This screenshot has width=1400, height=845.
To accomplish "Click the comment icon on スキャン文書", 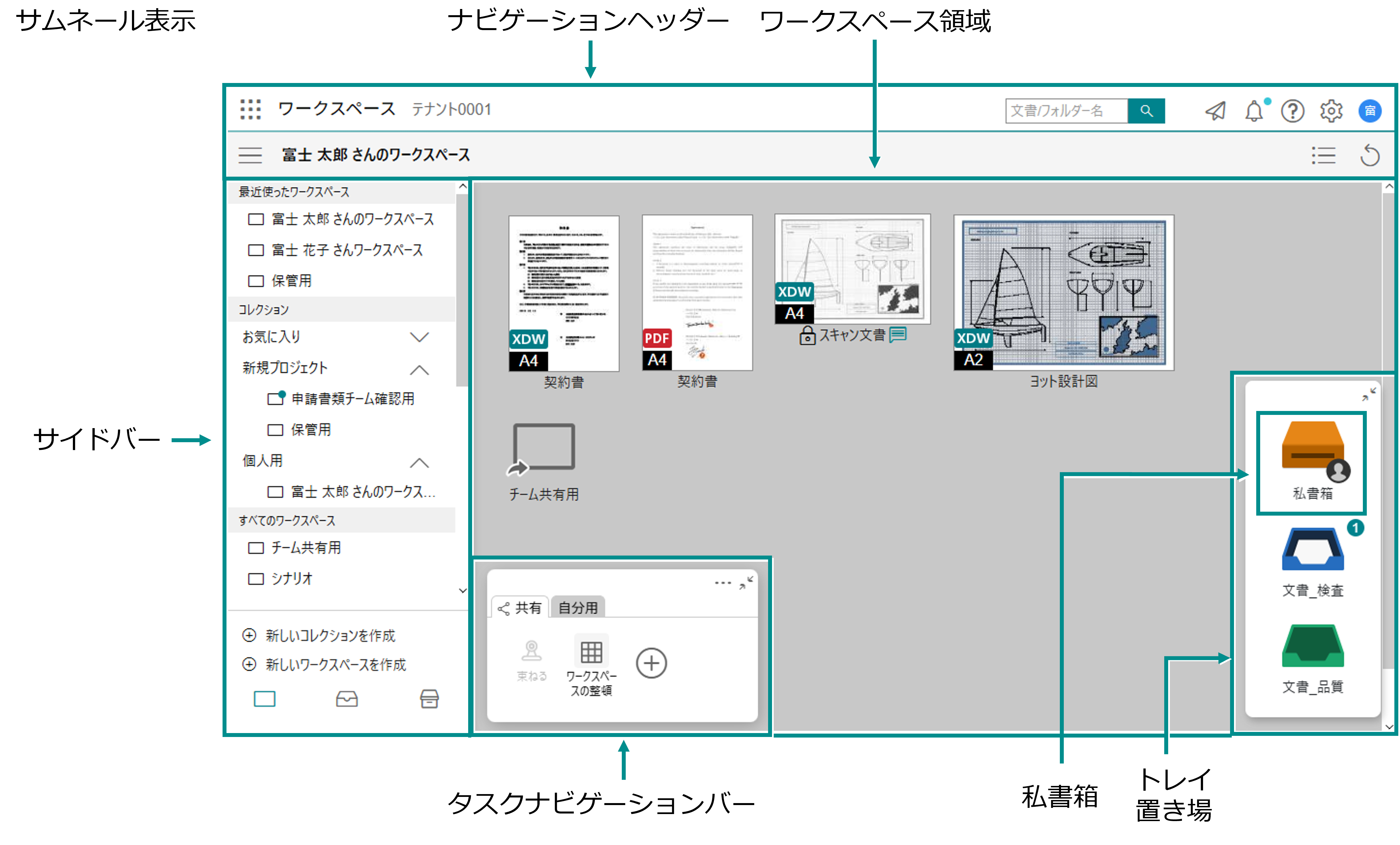I will coord(898,334).
